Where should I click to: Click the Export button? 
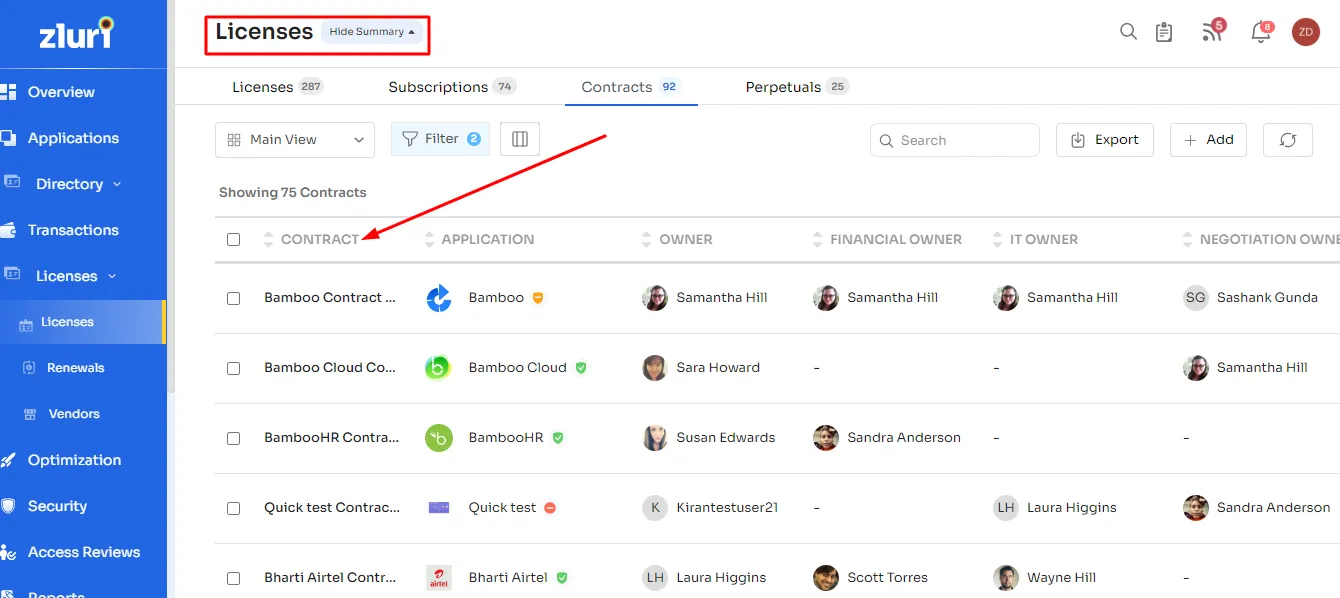[1105, 140]
